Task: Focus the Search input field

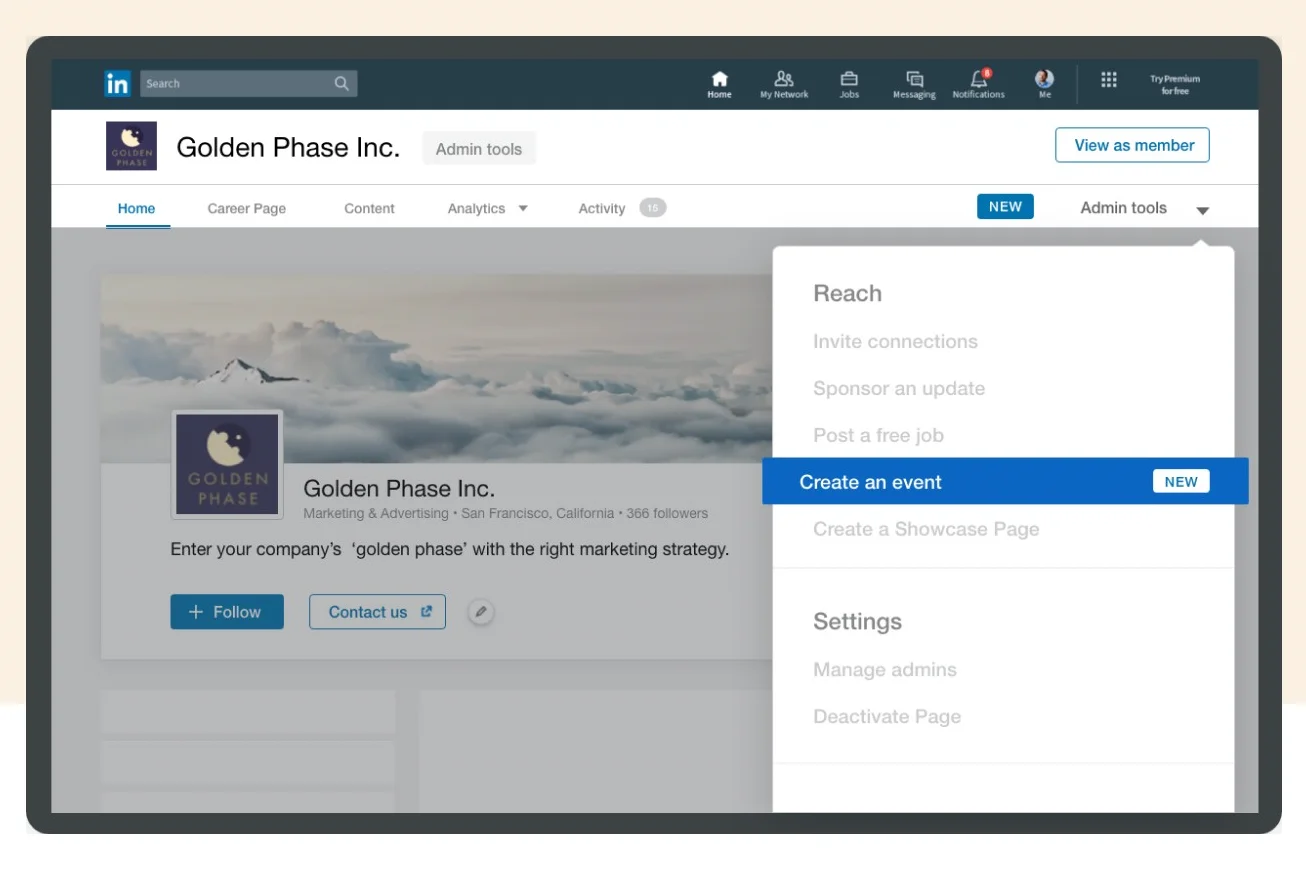Action: (248, 84)
